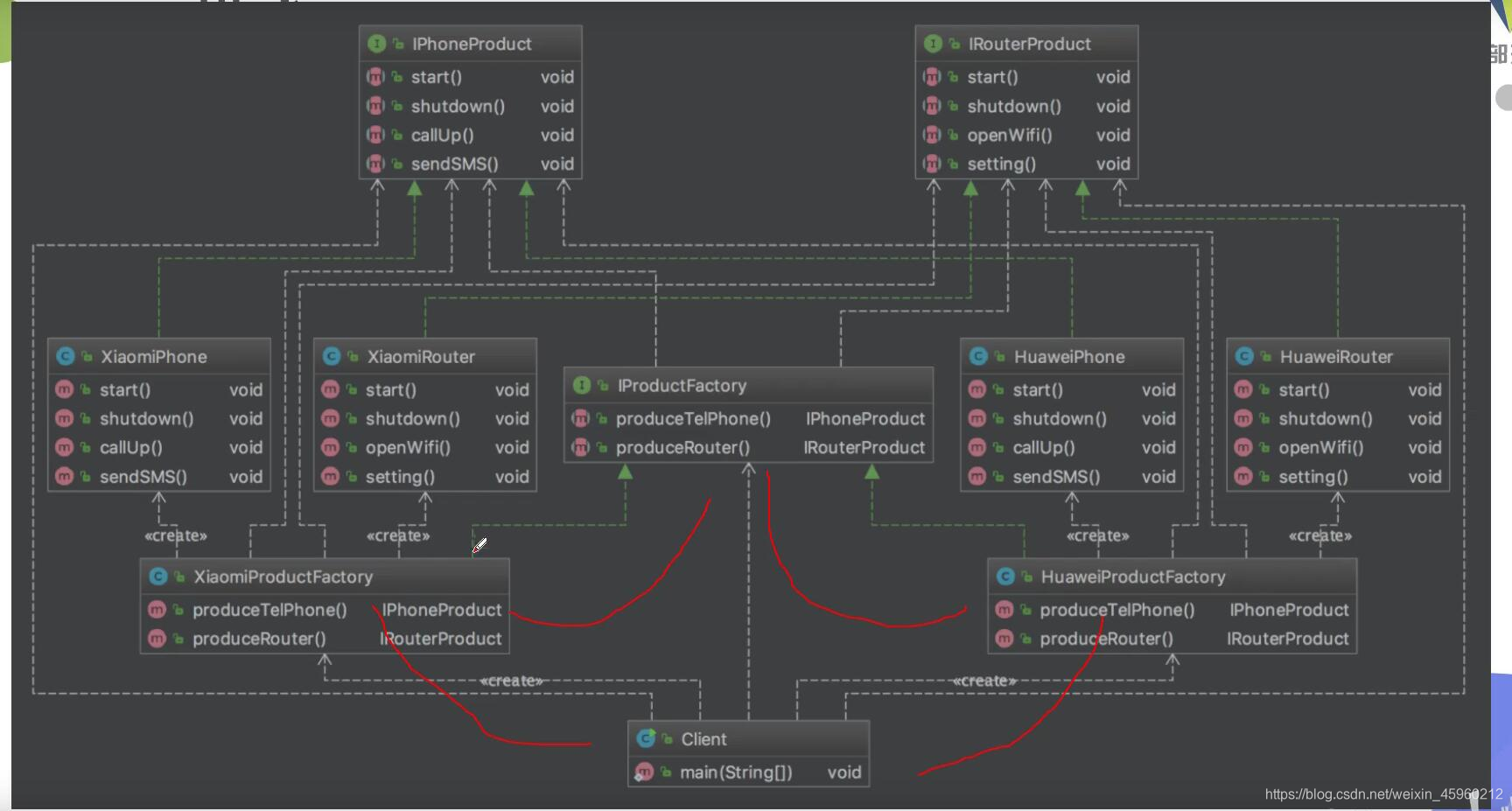The height and width of the screenshot is (811, 1512).
Task: Select the Client node title
Action: click(x=703, y=739)
